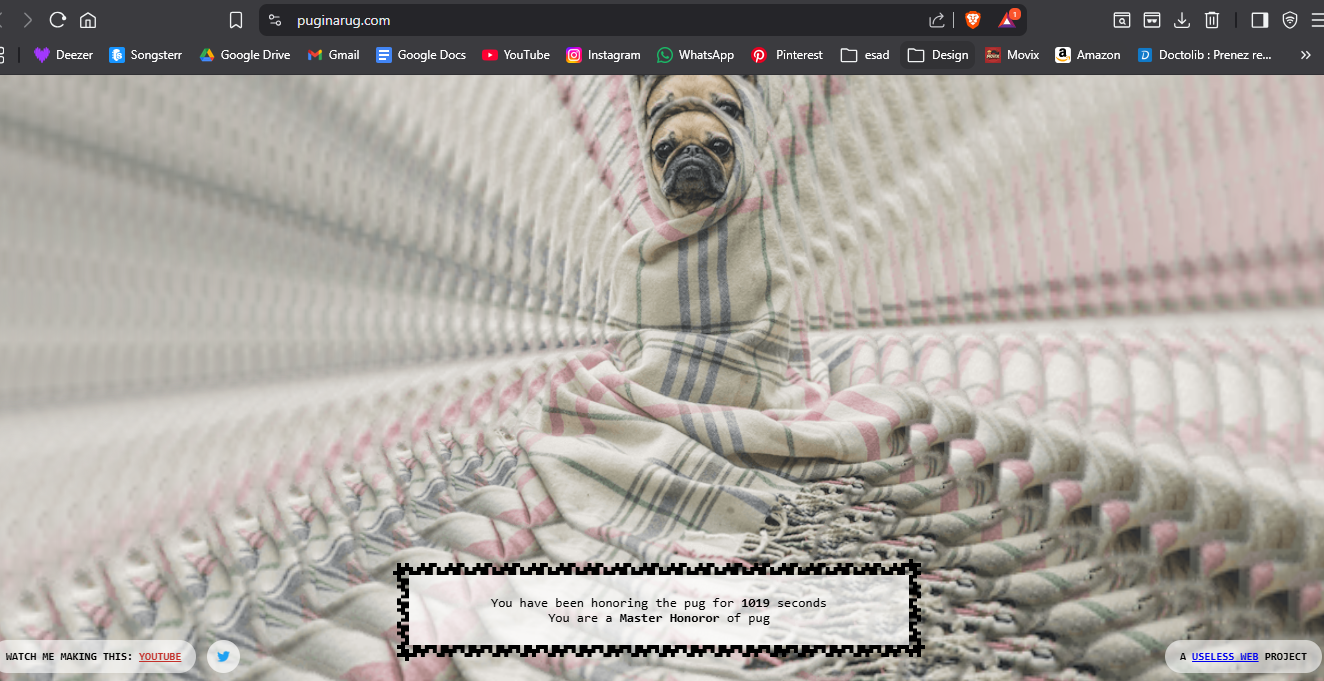Click the Twitter bird icon button

pos(223,657)
